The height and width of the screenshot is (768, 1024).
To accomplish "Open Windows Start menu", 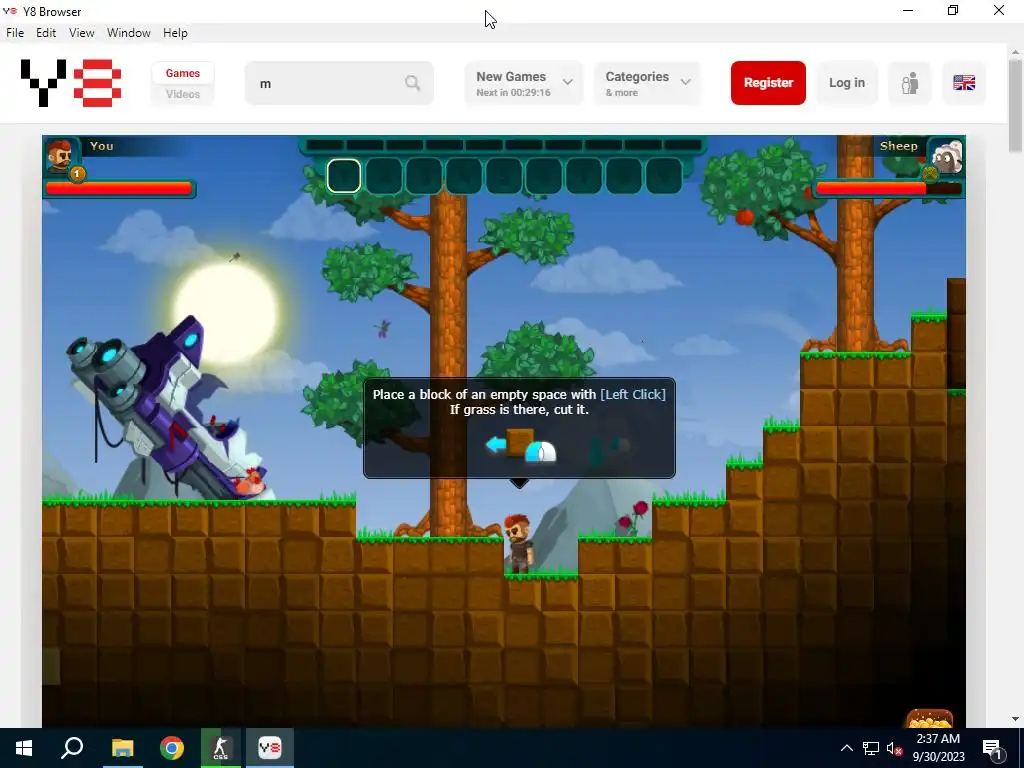I will [24, 748].
